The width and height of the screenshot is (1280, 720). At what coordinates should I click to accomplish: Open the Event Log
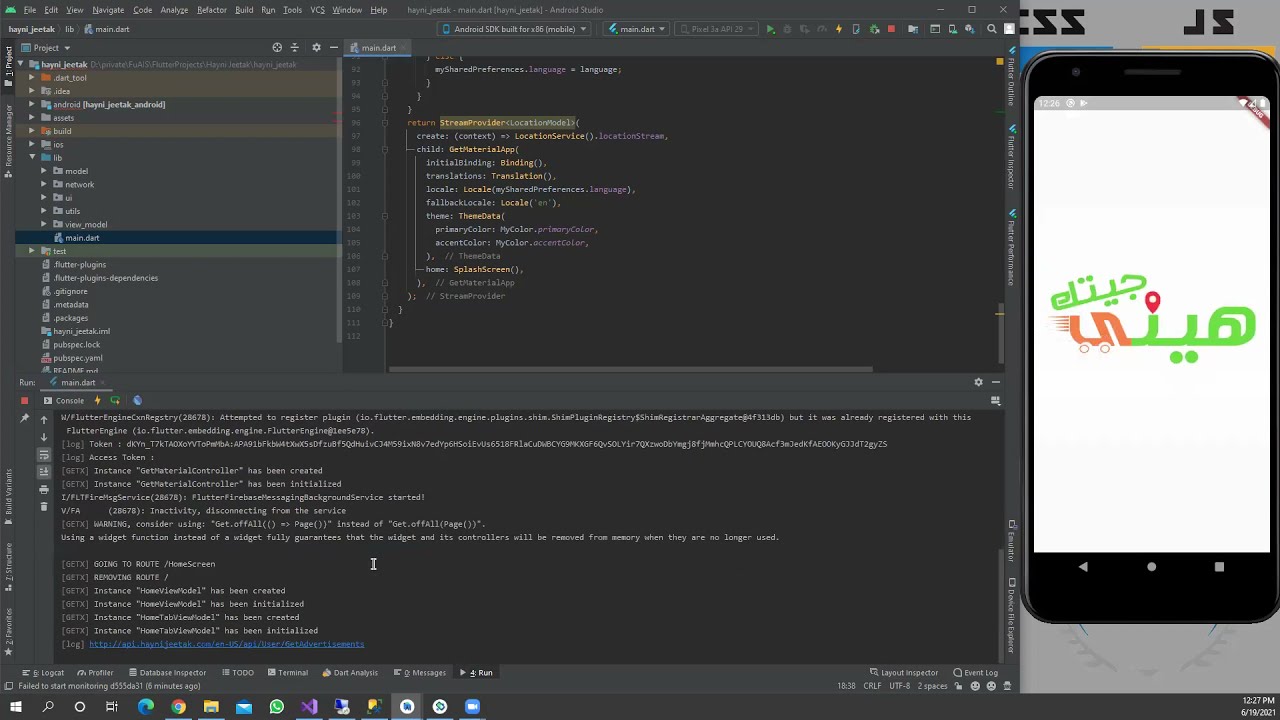pyautogui.click(x=975, y=672)
